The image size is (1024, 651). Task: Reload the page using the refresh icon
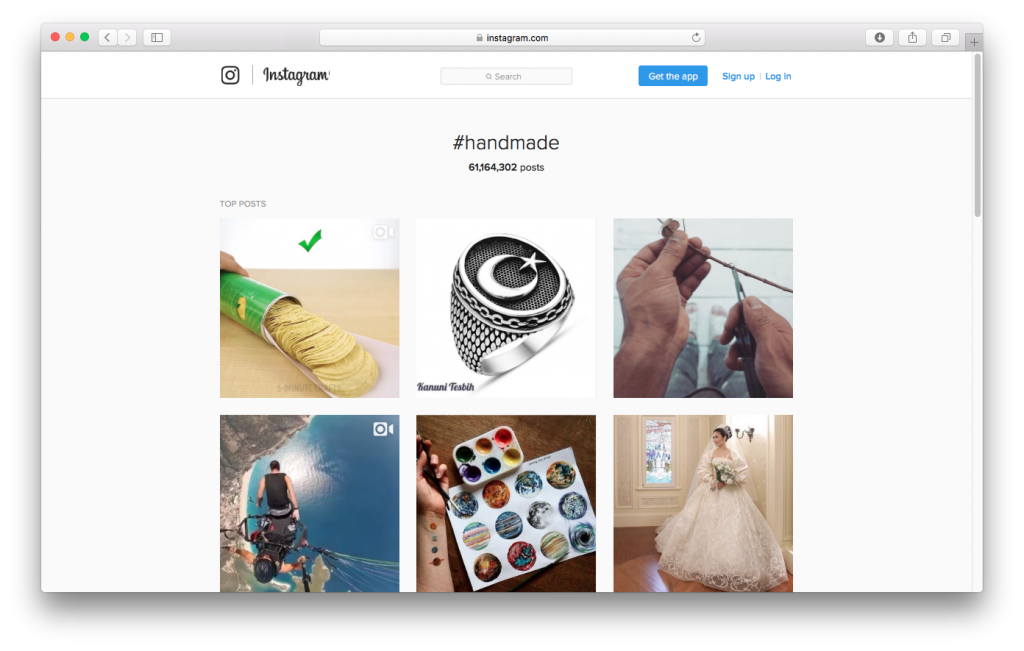tap(696, 37)
